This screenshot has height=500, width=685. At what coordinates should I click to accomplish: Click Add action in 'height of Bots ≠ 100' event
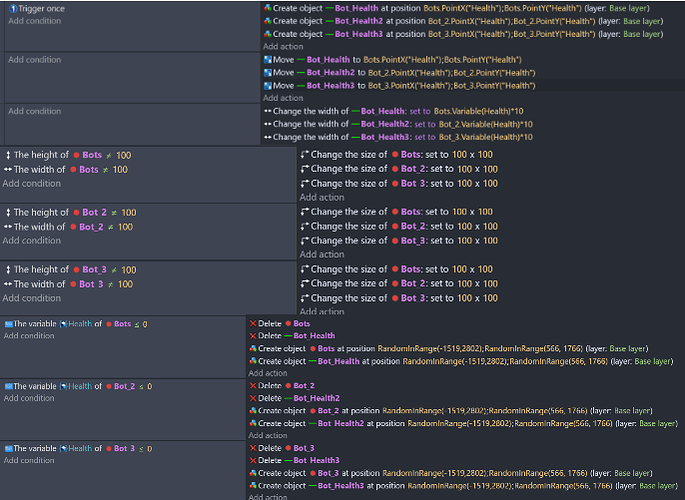[x=322, y=197]
